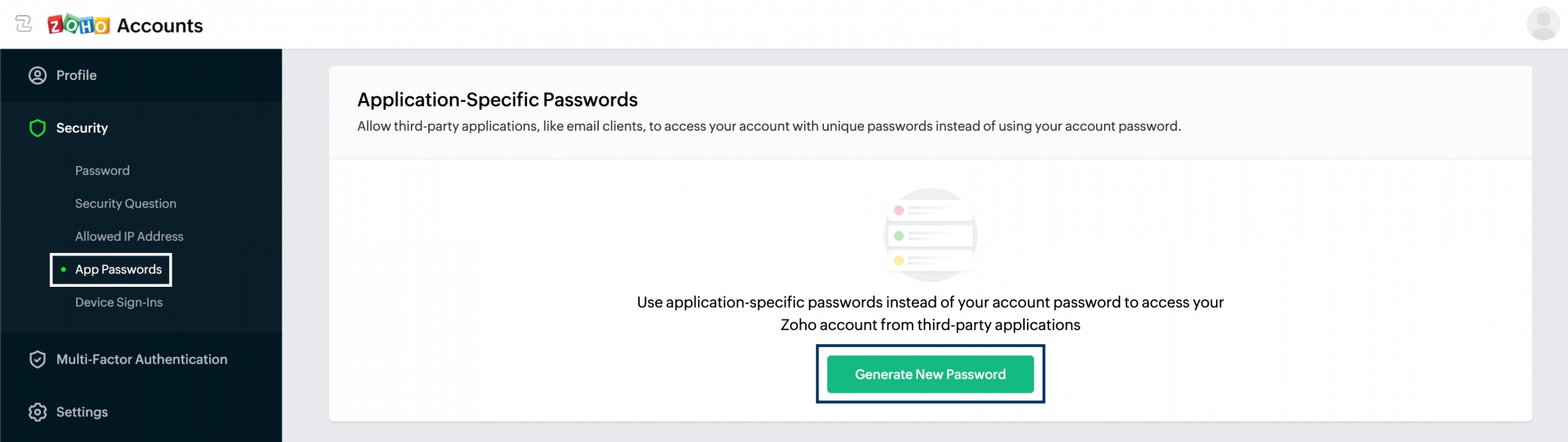Expand the Settings section label
The height and width of the screenshot is (442, 1568).
click(x=82, y=411)
